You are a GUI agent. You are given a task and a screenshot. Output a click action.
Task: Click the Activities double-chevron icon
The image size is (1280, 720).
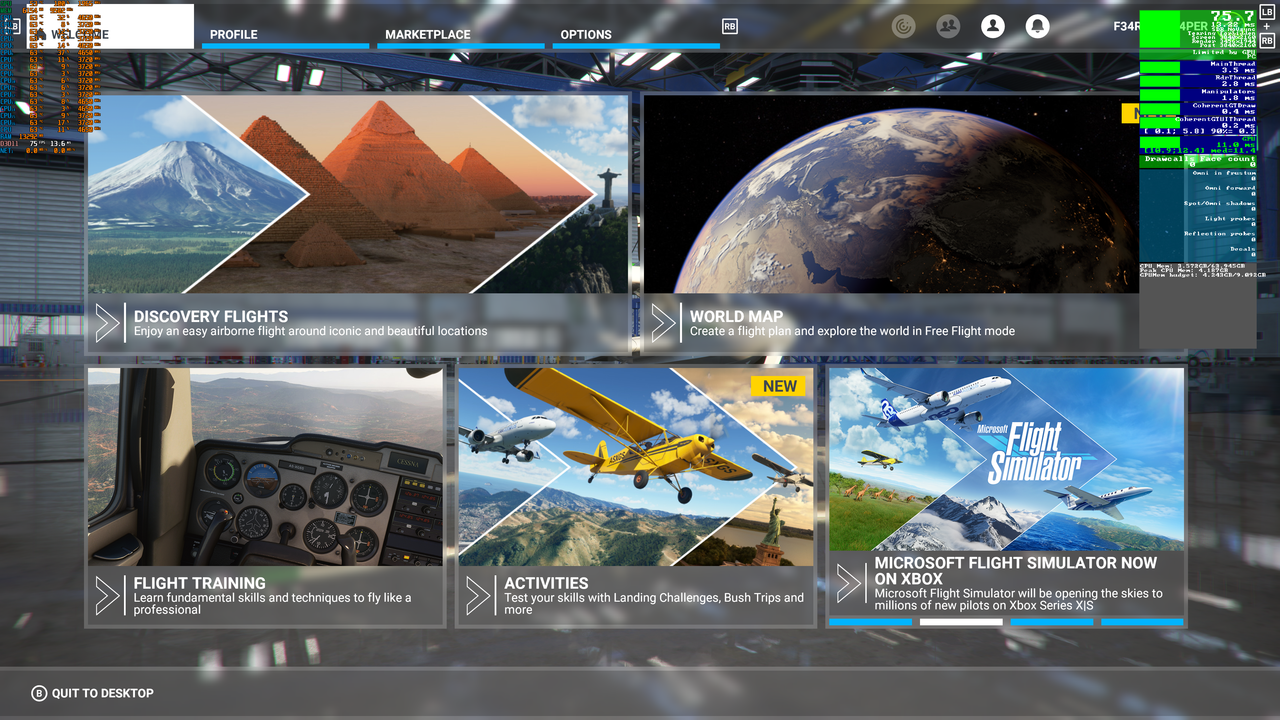click(478, 596)
